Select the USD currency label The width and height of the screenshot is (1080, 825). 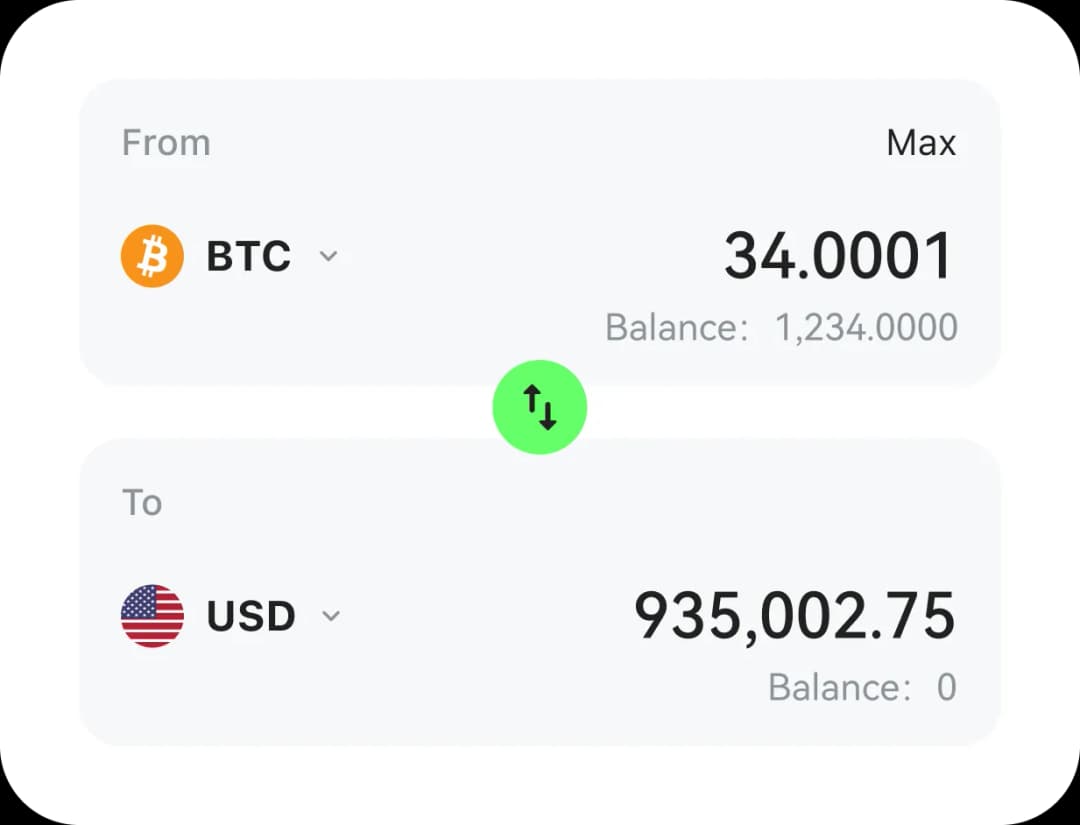coord(251,616)
